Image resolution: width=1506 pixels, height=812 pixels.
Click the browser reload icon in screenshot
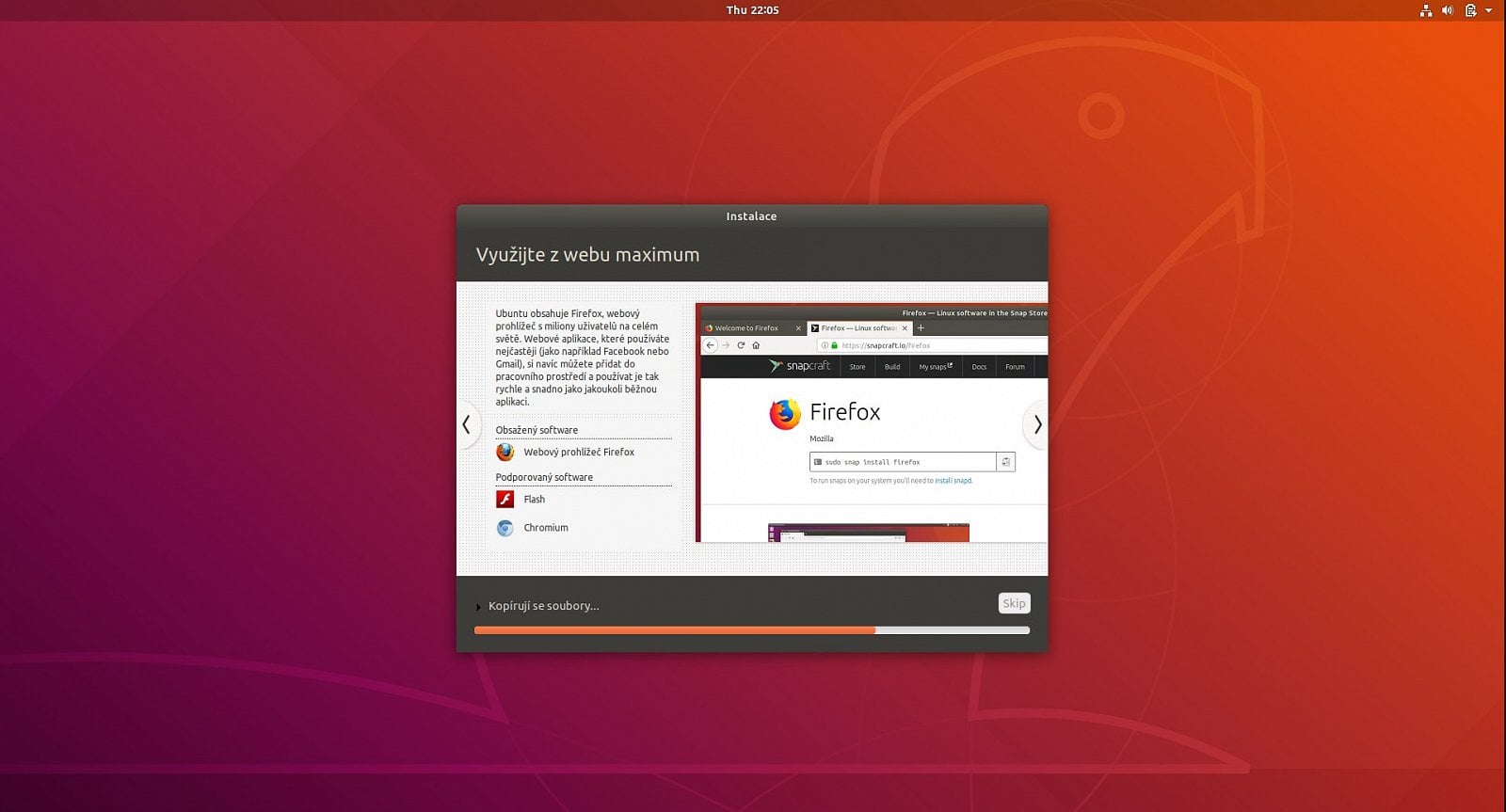(x=741, y=345)
